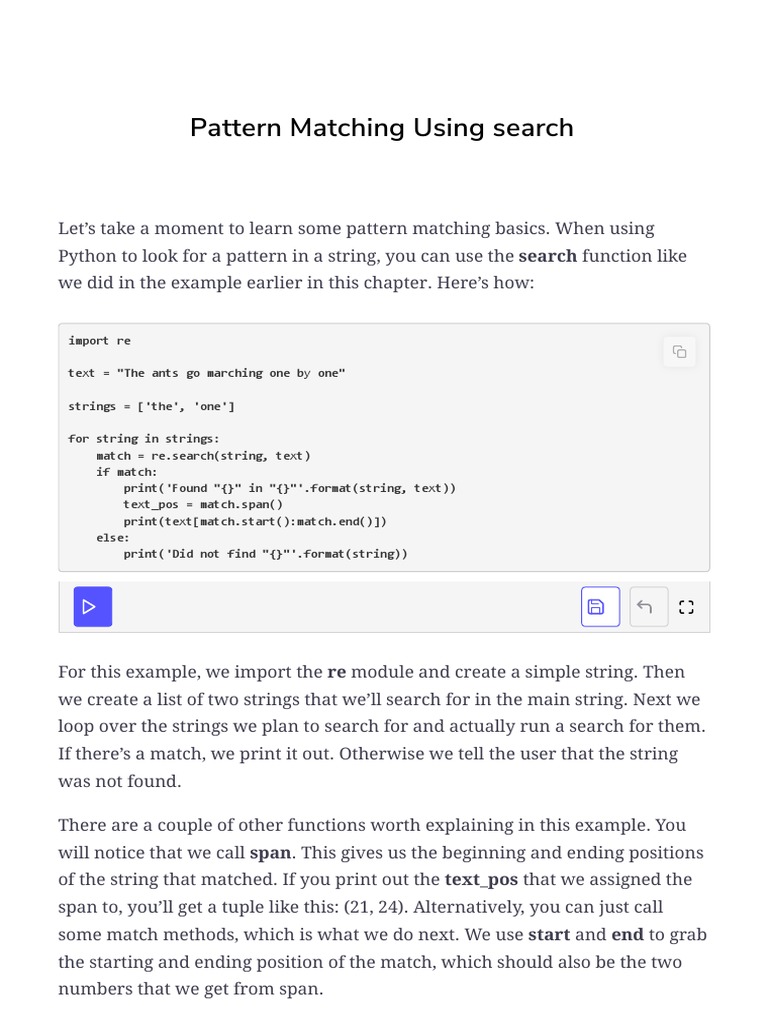Expand the code editor to fullscreen

686,607
